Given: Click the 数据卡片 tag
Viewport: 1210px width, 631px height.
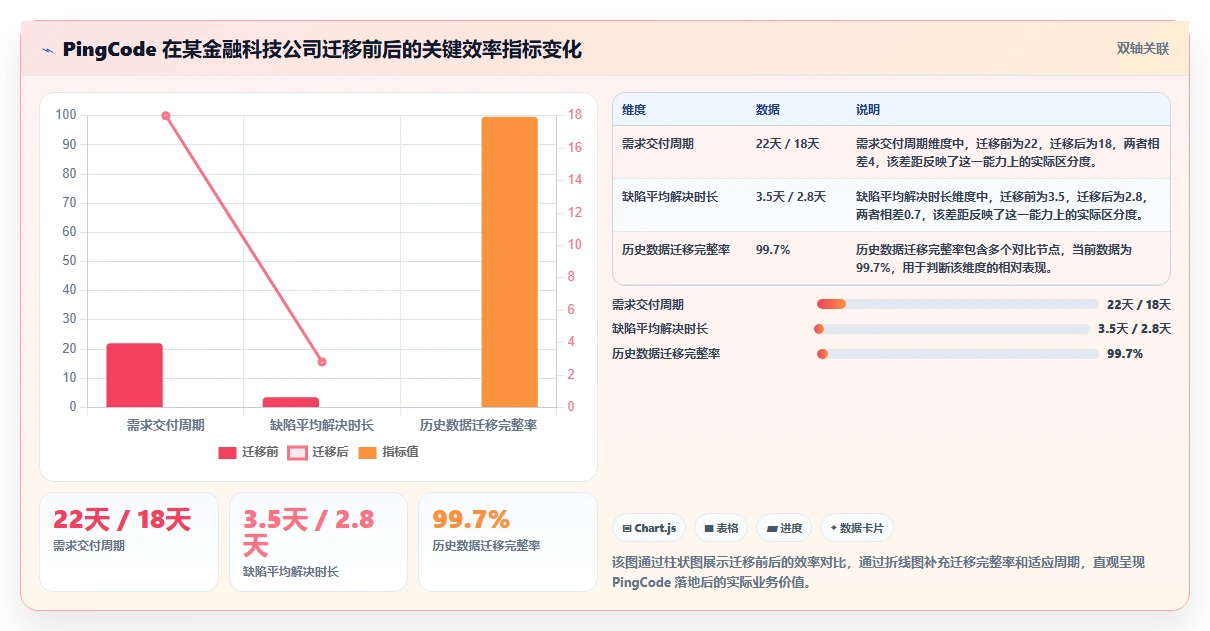Looking at the screenshot, I should 857,528.
